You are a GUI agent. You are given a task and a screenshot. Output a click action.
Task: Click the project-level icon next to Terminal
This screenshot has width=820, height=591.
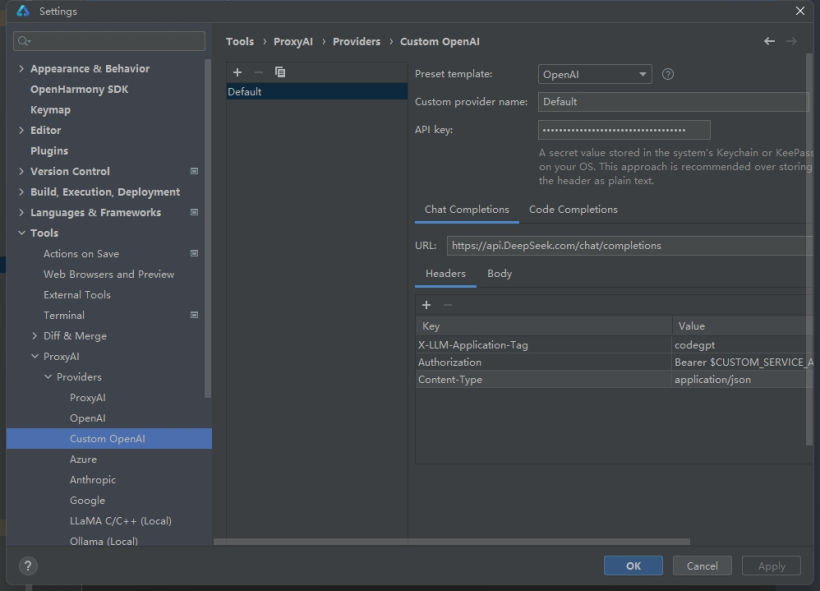(194, 315)
